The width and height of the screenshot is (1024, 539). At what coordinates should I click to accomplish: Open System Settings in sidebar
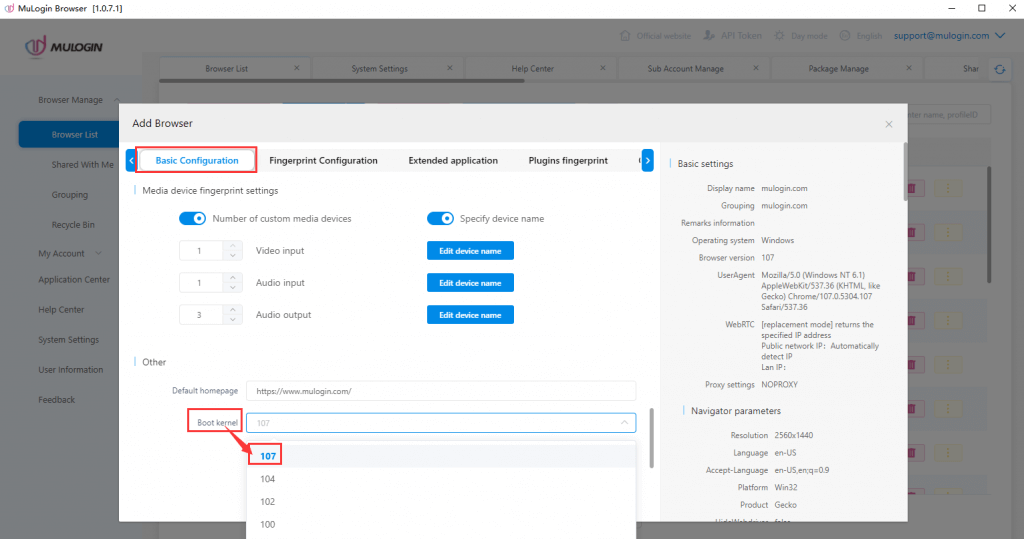pyautogui.click(x=69, y=340)
